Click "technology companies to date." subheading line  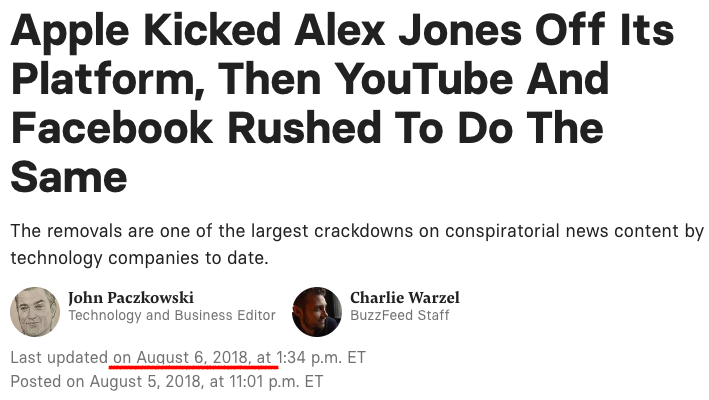tap(139, 258)
